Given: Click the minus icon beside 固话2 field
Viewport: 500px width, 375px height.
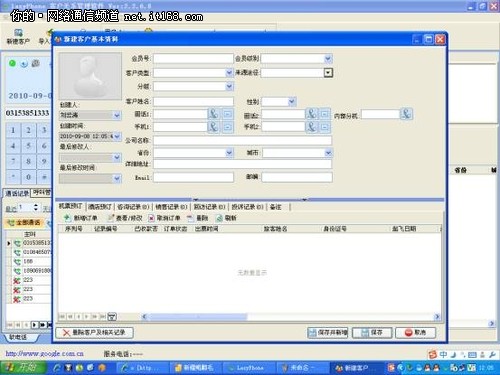Looking at the screenshot, I should tap(325, 114).
